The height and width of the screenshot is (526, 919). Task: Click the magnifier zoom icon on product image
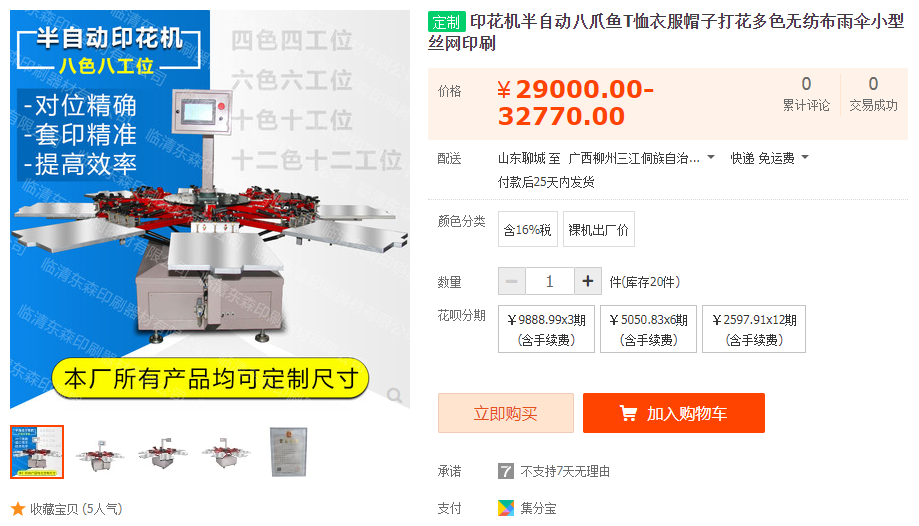tap(395, 396)
